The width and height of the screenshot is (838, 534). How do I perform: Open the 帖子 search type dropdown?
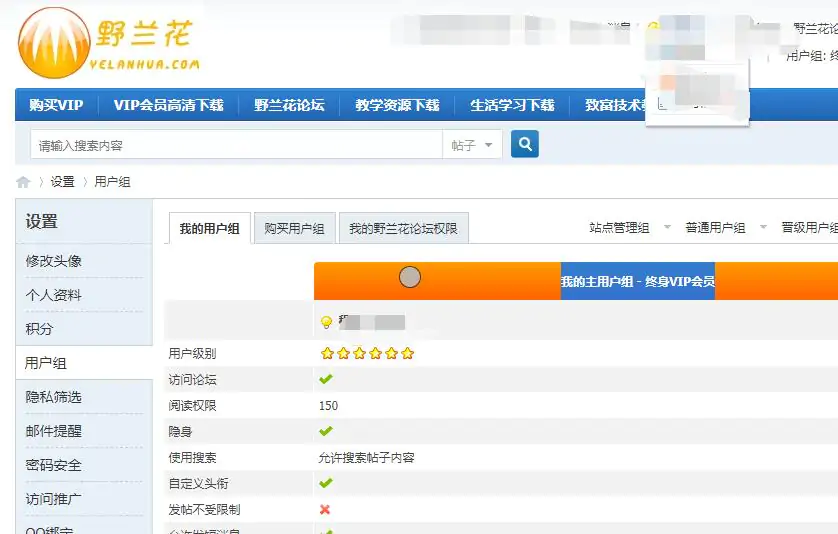472,145
